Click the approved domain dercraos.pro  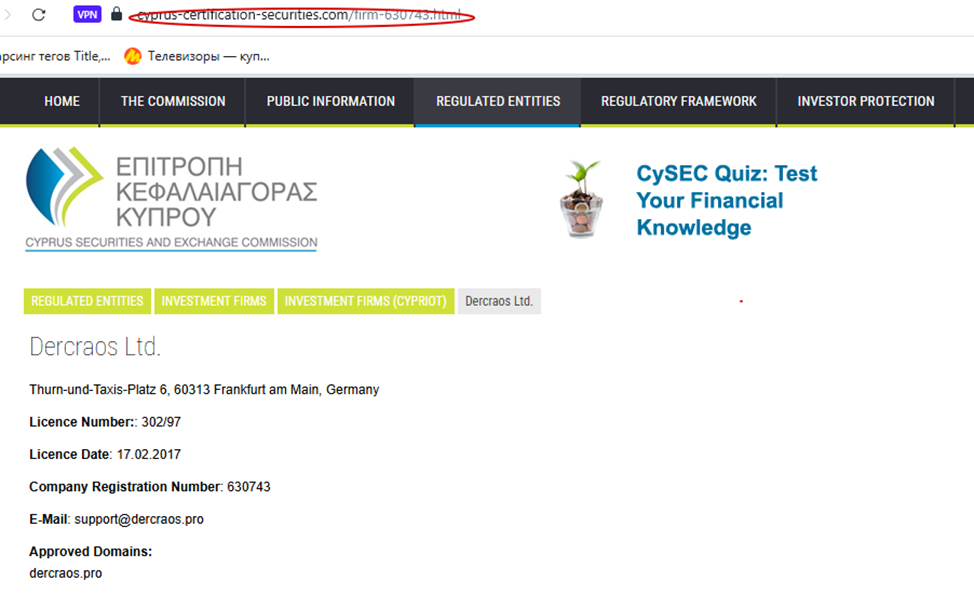pyautogui.click(x=65, y=573)
